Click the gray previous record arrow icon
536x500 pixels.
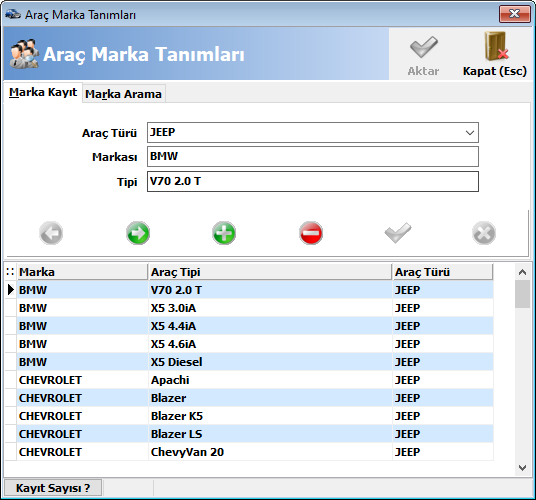coord(51,233)
